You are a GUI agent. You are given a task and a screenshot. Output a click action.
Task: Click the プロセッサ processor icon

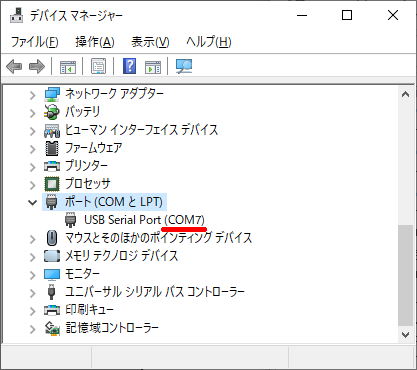(52, 184)
